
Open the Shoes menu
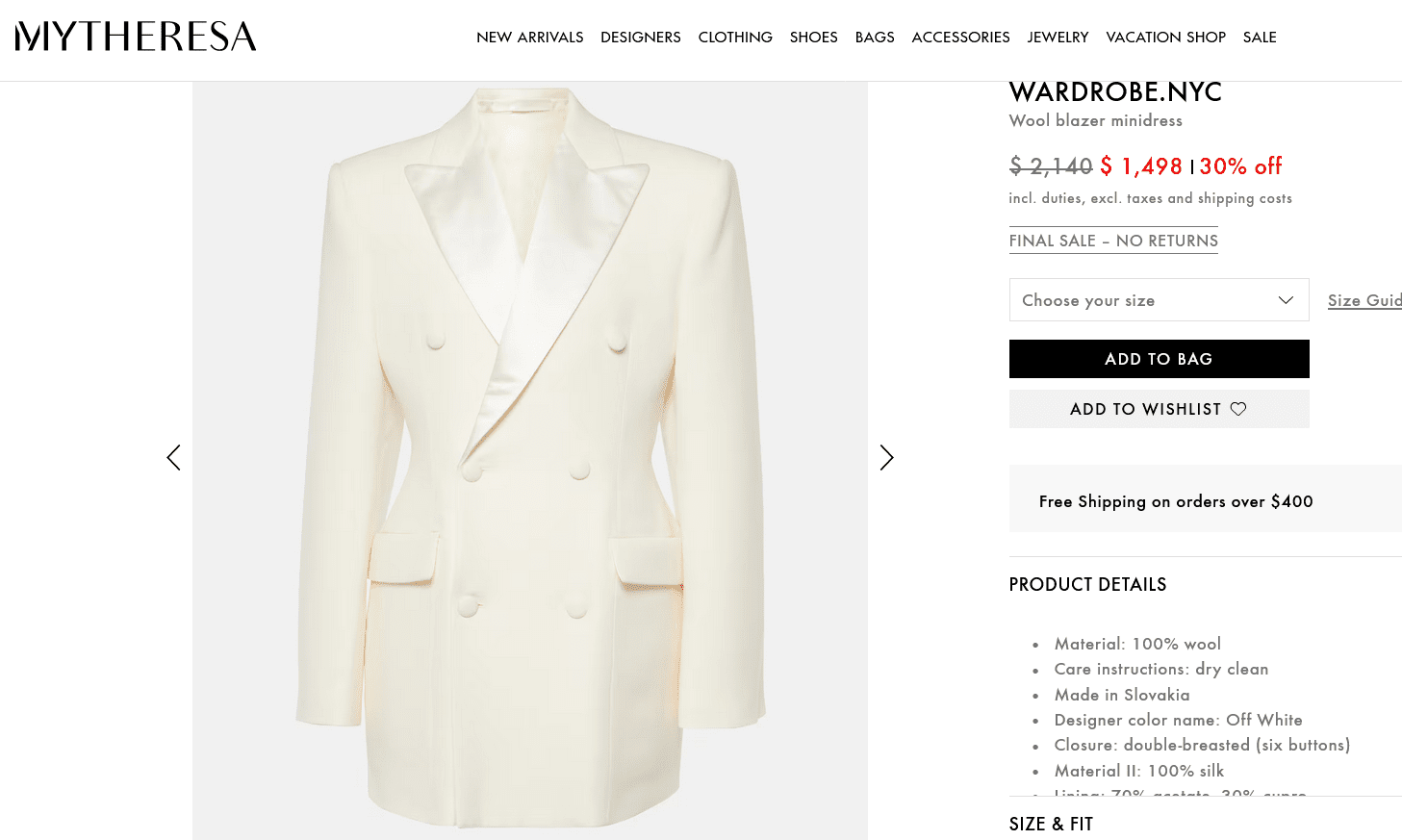click(813, 38)
